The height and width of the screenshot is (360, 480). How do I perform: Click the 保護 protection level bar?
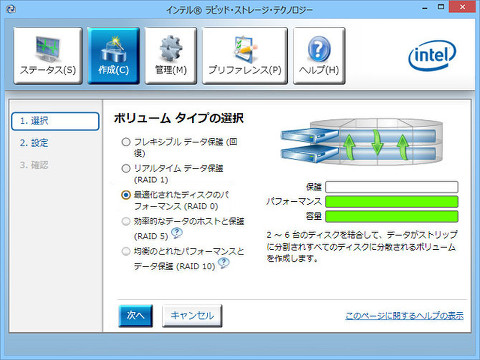(x=392, y=187)
